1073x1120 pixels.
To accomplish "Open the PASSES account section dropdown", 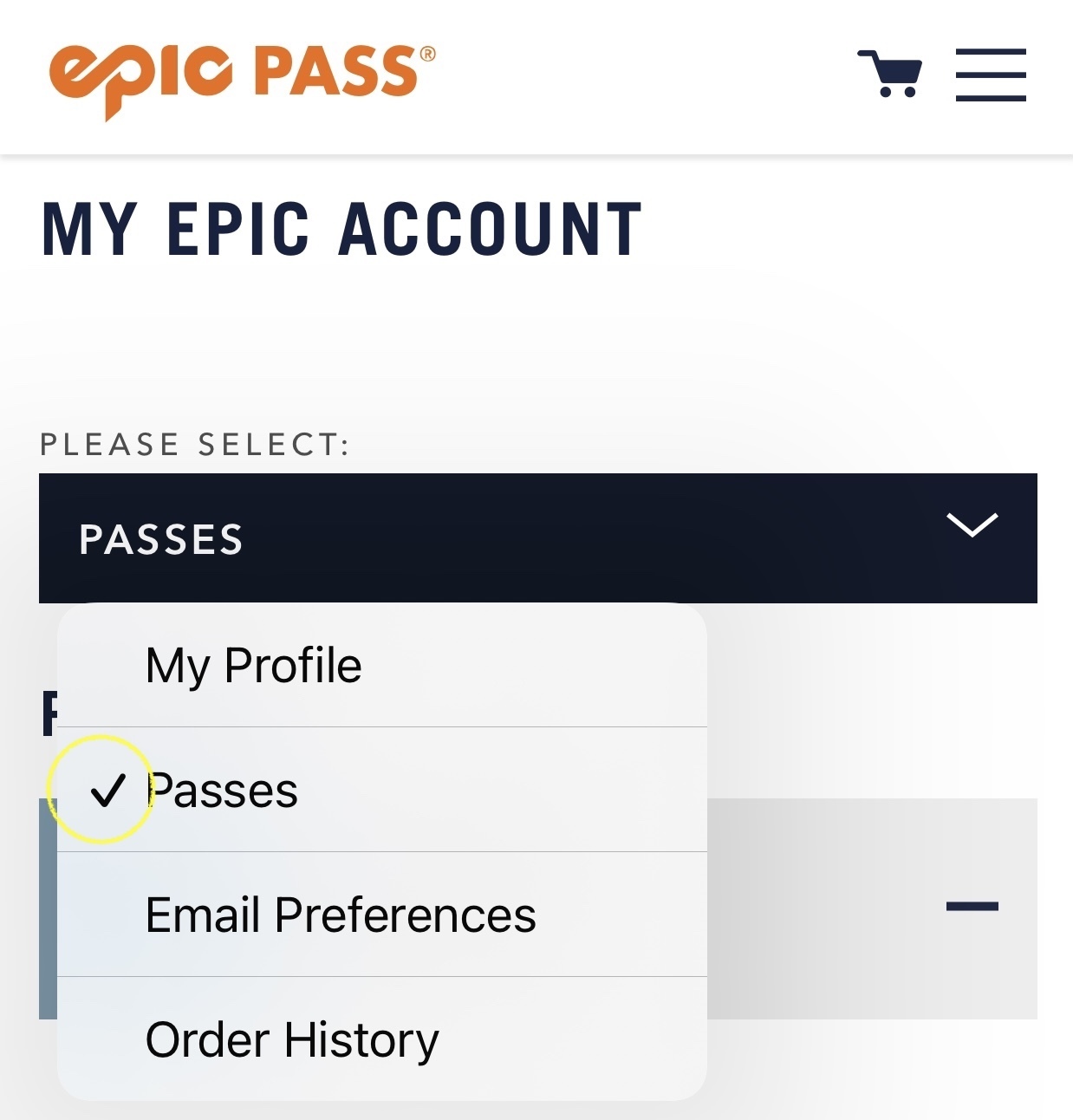I will 537,538.
